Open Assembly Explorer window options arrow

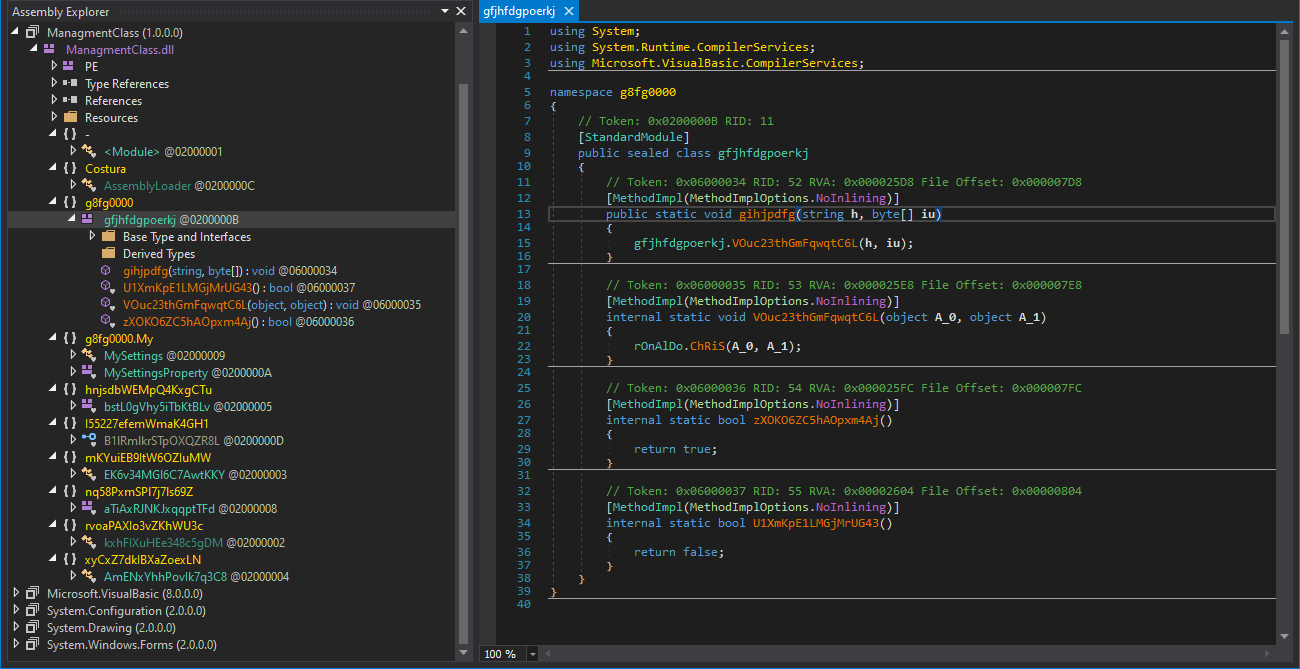[445, 11]
